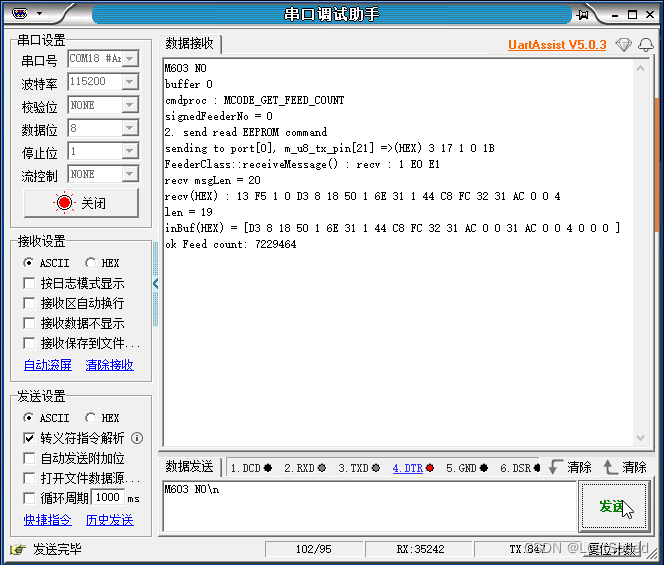Click the receive area scroll up arrow

[x=640, y=68]
